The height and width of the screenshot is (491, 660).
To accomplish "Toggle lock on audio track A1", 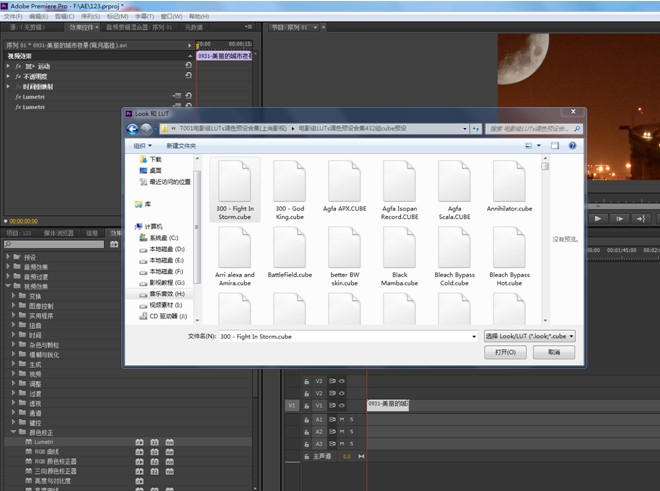I will click(x=306, y=419).
